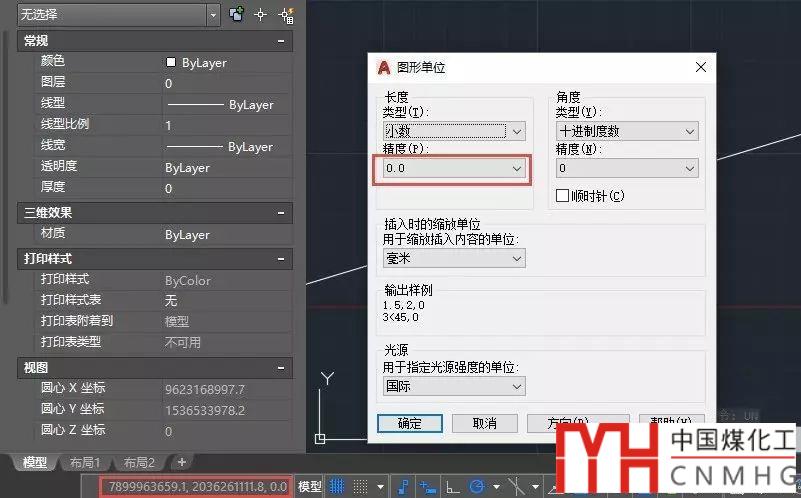Collapse the 常规 properties section
The width and height of the screenshot is (801, 498).
(282, 41)
